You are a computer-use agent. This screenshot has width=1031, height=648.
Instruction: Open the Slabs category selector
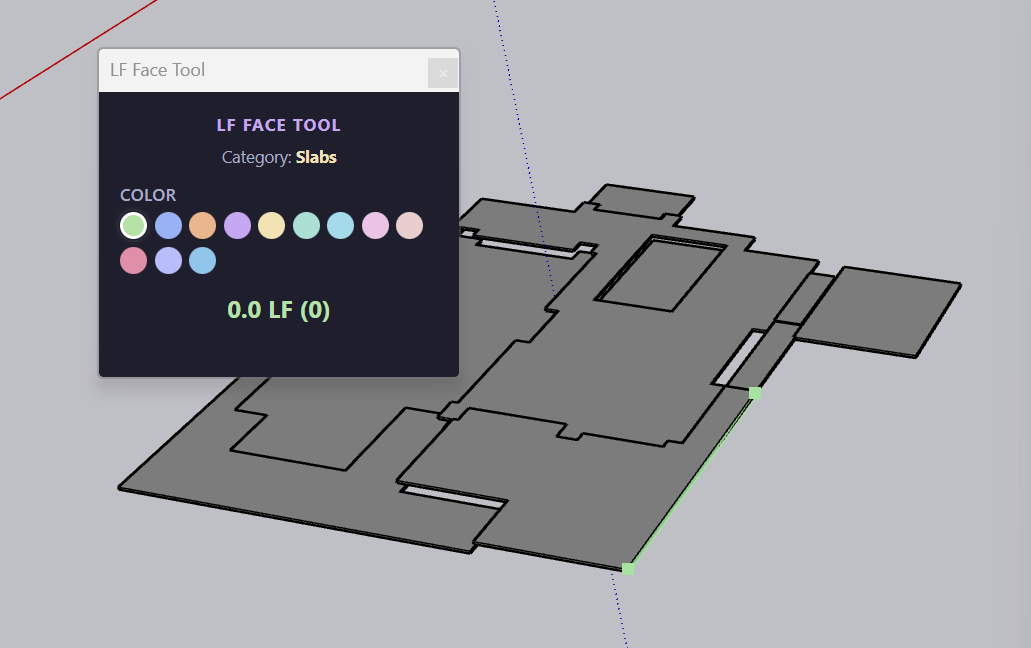click(x=316, y=157)
